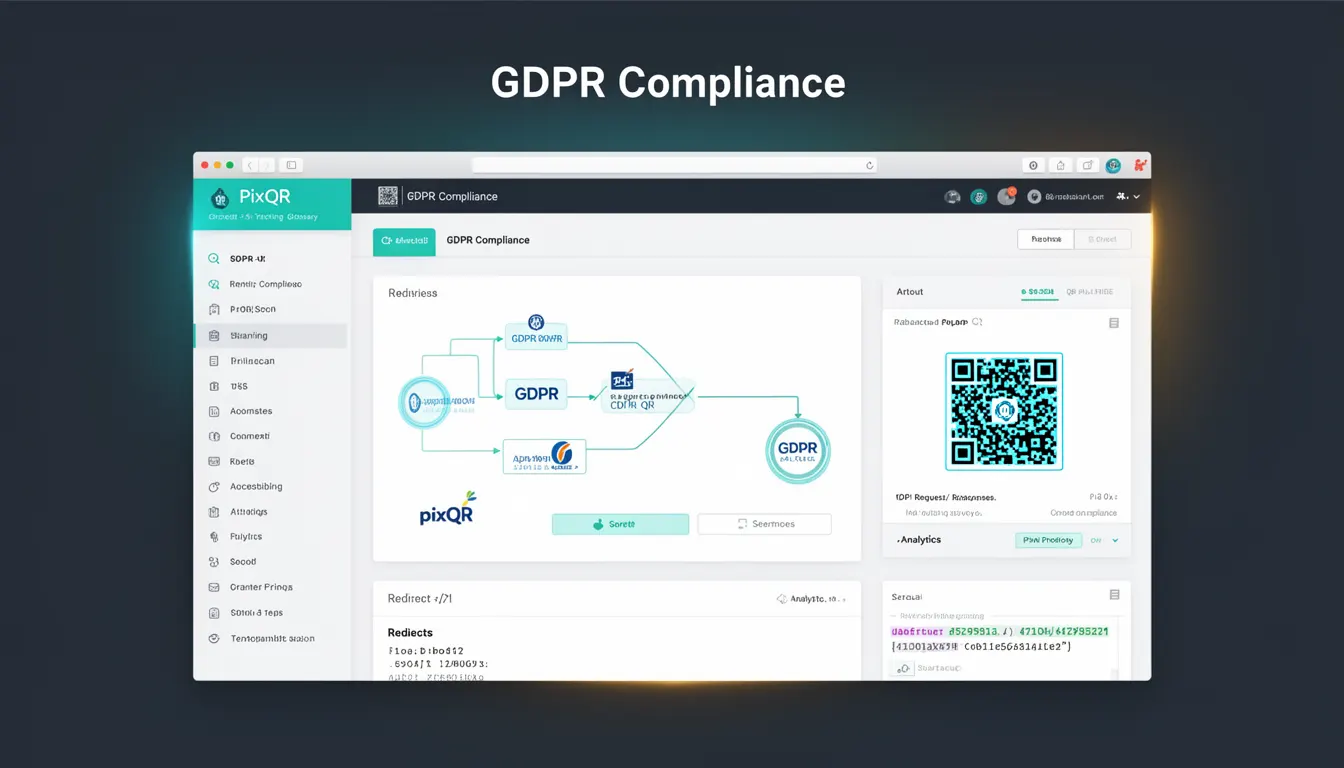The image size is (1344, 768).
Task: Open the GDPR Compliance tab
Action: coord(488,240)
